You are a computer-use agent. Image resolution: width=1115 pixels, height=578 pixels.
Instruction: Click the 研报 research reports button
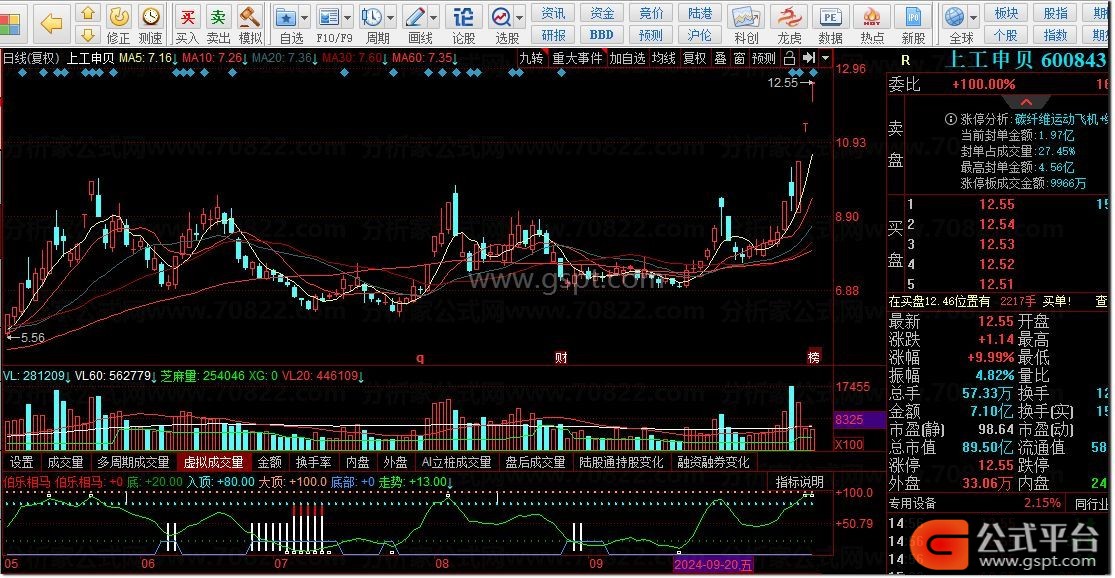553,35
